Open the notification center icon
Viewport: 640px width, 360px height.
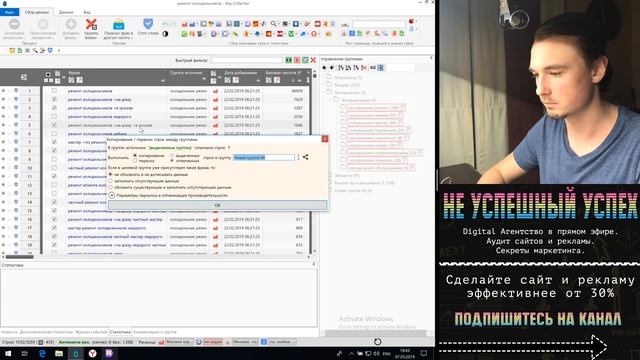pyautogui.click(x=424, y=353)
